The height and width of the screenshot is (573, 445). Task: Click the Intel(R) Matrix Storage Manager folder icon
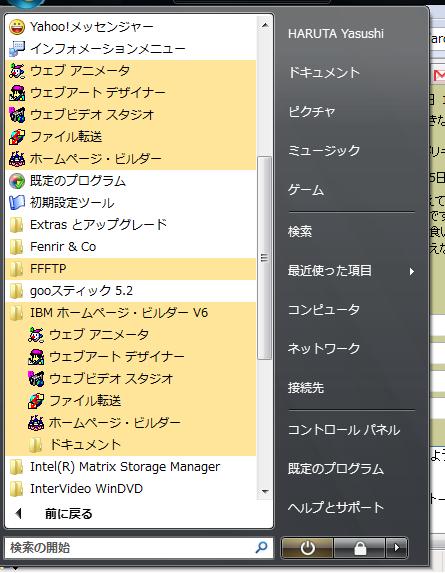(16, 467)
